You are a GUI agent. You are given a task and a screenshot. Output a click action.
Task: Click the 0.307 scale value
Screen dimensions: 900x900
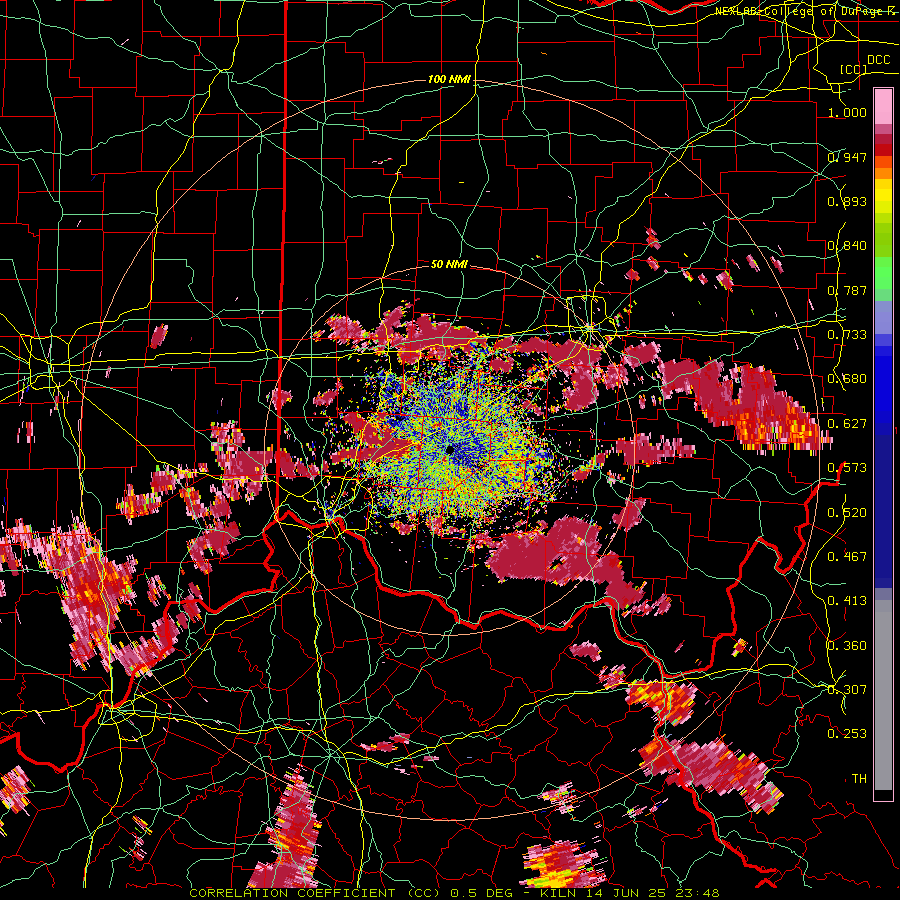coord(847,689)
